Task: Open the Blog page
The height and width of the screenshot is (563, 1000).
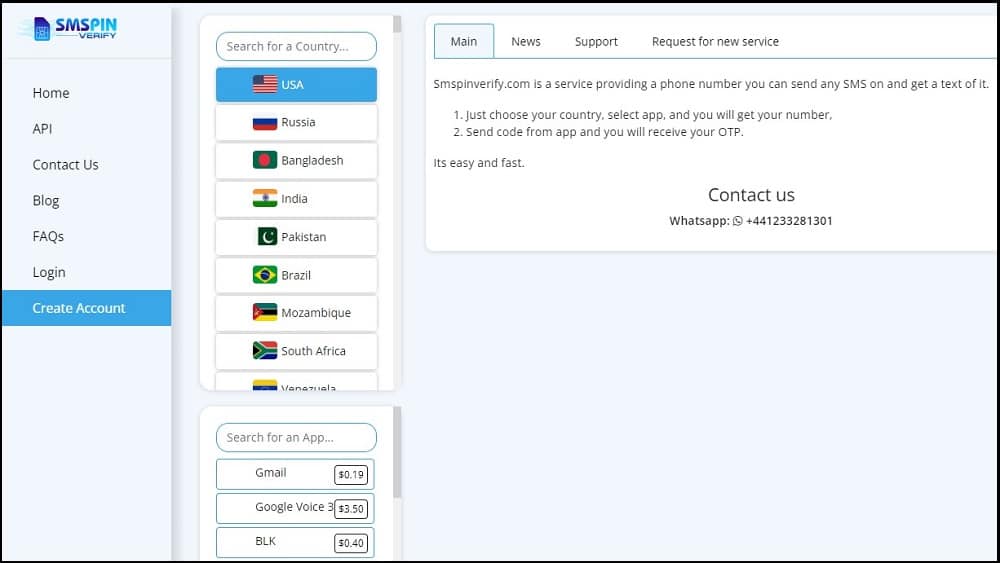Action: pyautogui.click(x=46, y=200)
